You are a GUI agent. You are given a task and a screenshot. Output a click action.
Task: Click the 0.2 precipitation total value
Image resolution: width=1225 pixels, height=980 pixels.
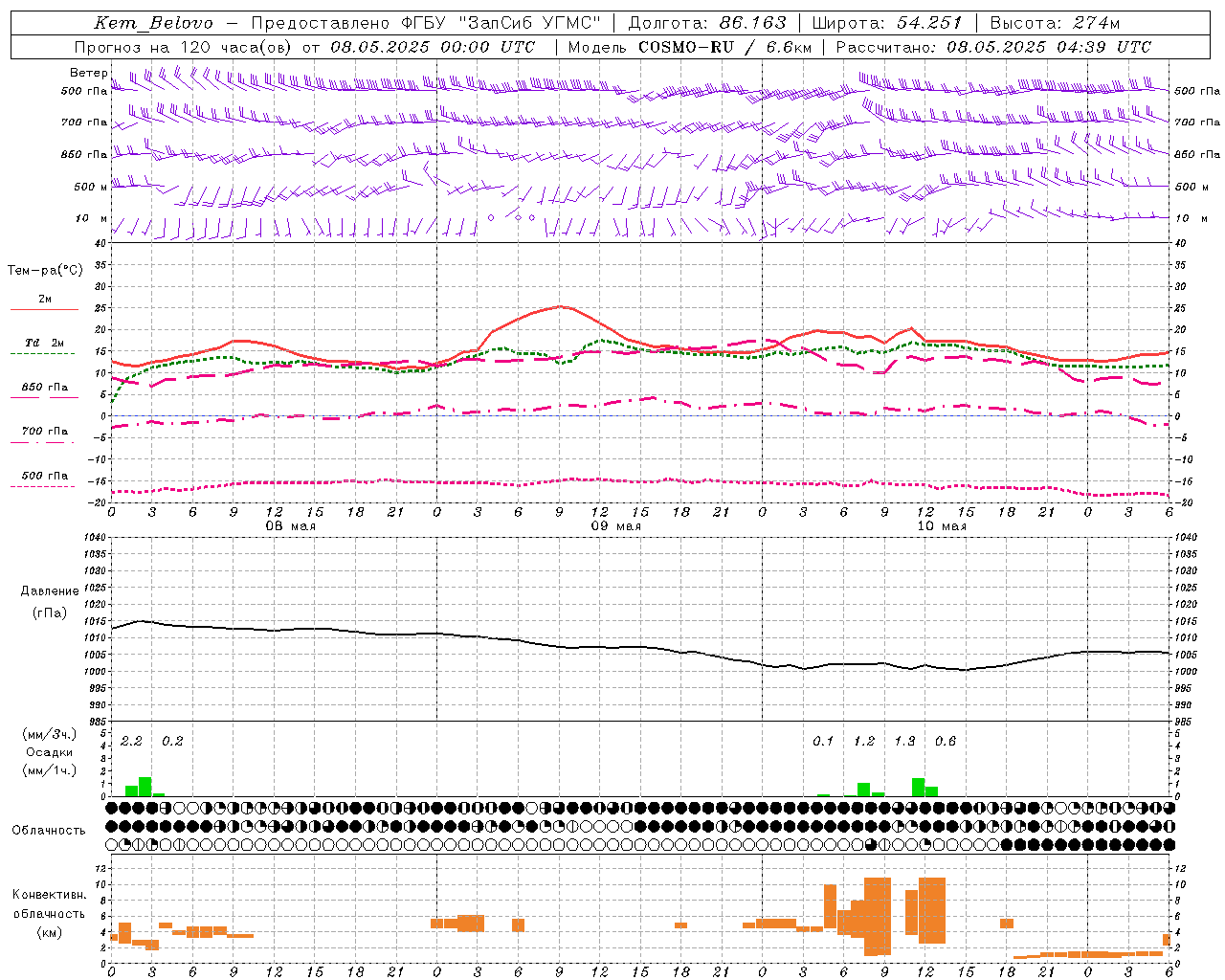[x=172, y=742]
